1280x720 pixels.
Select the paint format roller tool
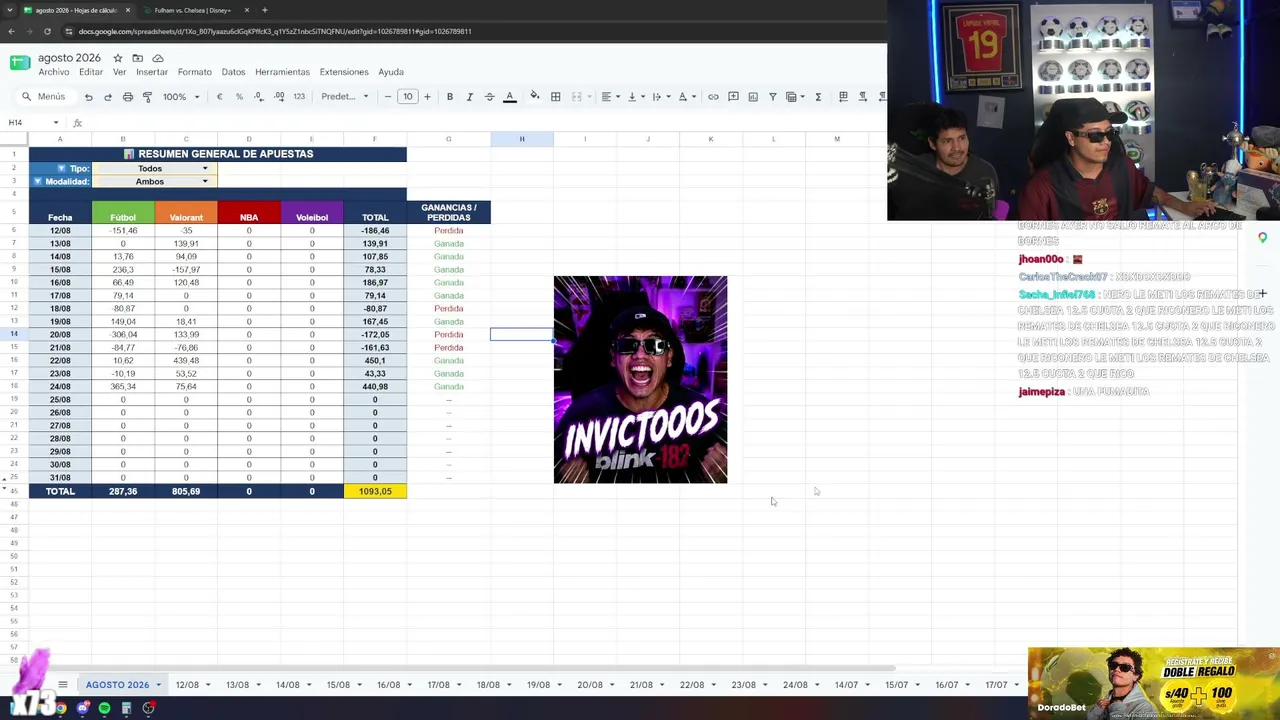(x=147, y=97)
